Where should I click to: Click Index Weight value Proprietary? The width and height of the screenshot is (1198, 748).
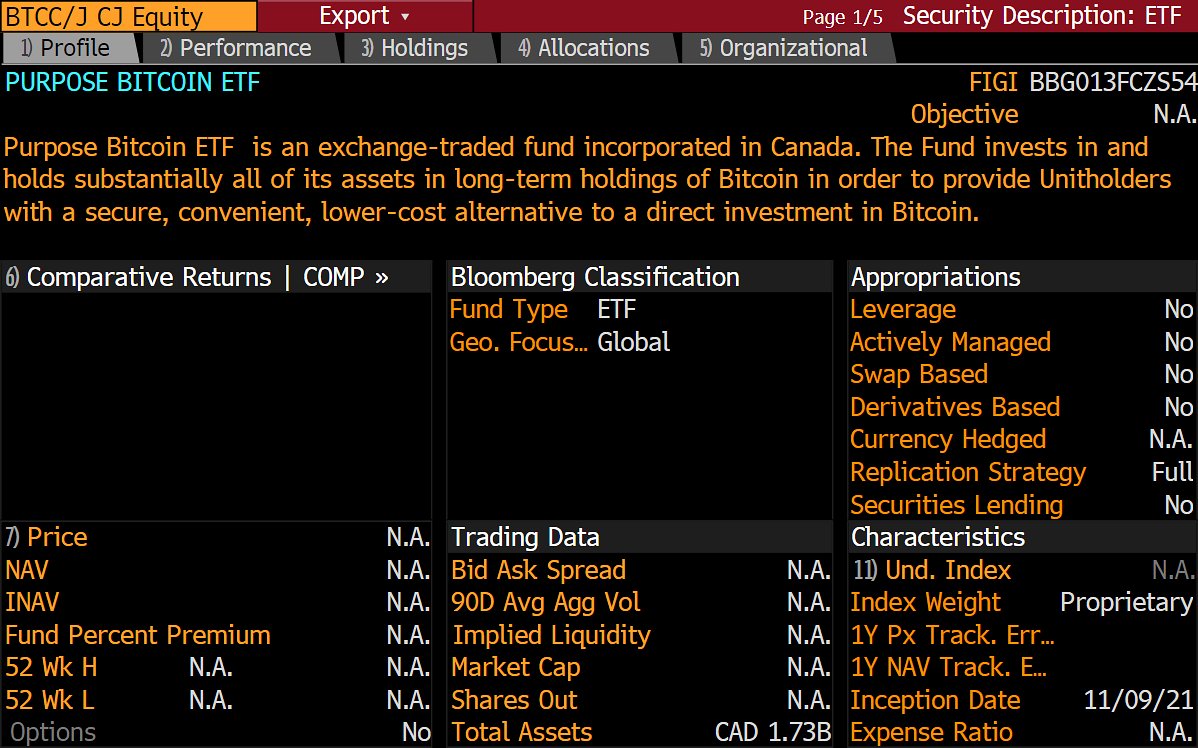pos(1126,602)
